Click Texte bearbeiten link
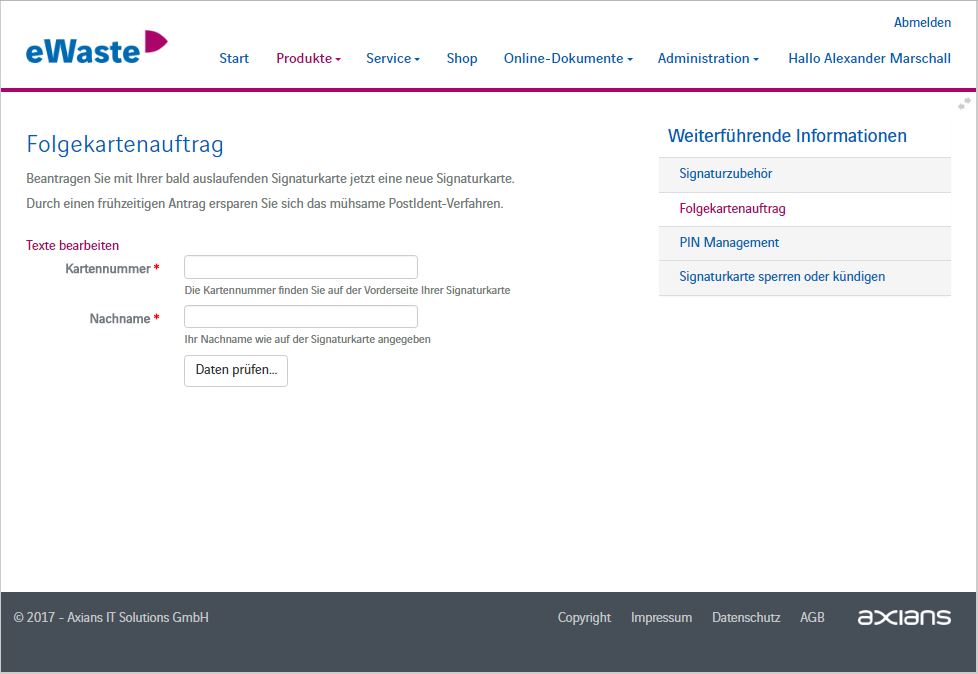The image size is (978, 674). [x=72, y=246]
